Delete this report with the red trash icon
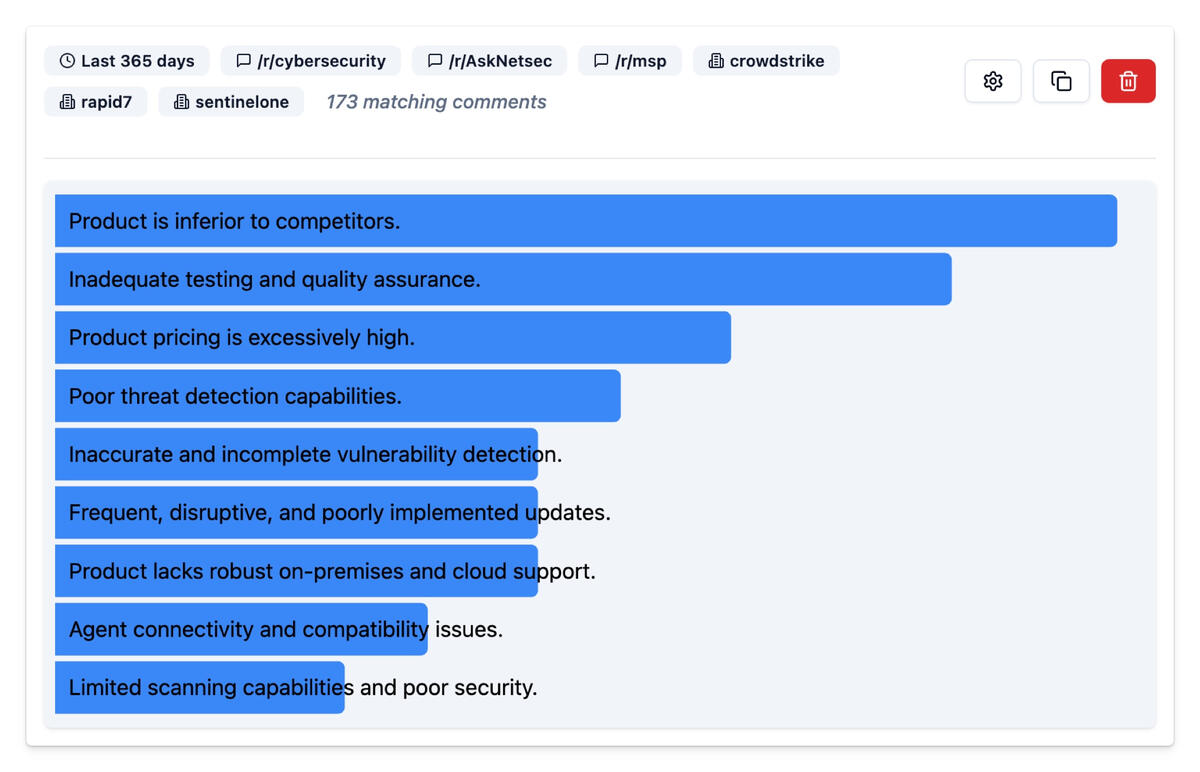The width and height of the screenshot is (1200, 772). click(1128, 81)
